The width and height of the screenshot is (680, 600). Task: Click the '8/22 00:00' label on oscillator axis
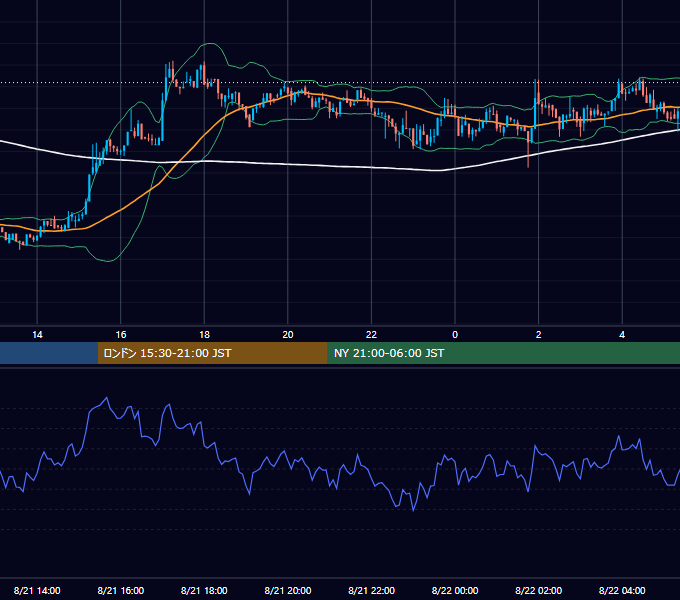[455, 590]
